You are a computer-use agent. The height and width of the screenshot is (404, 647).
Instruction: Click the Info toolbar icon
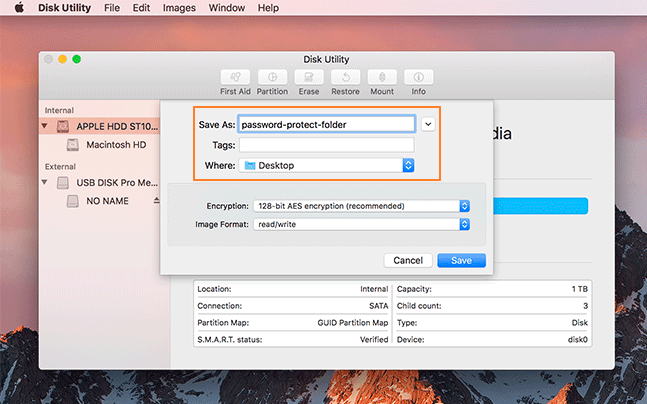(x=418, y=77)
